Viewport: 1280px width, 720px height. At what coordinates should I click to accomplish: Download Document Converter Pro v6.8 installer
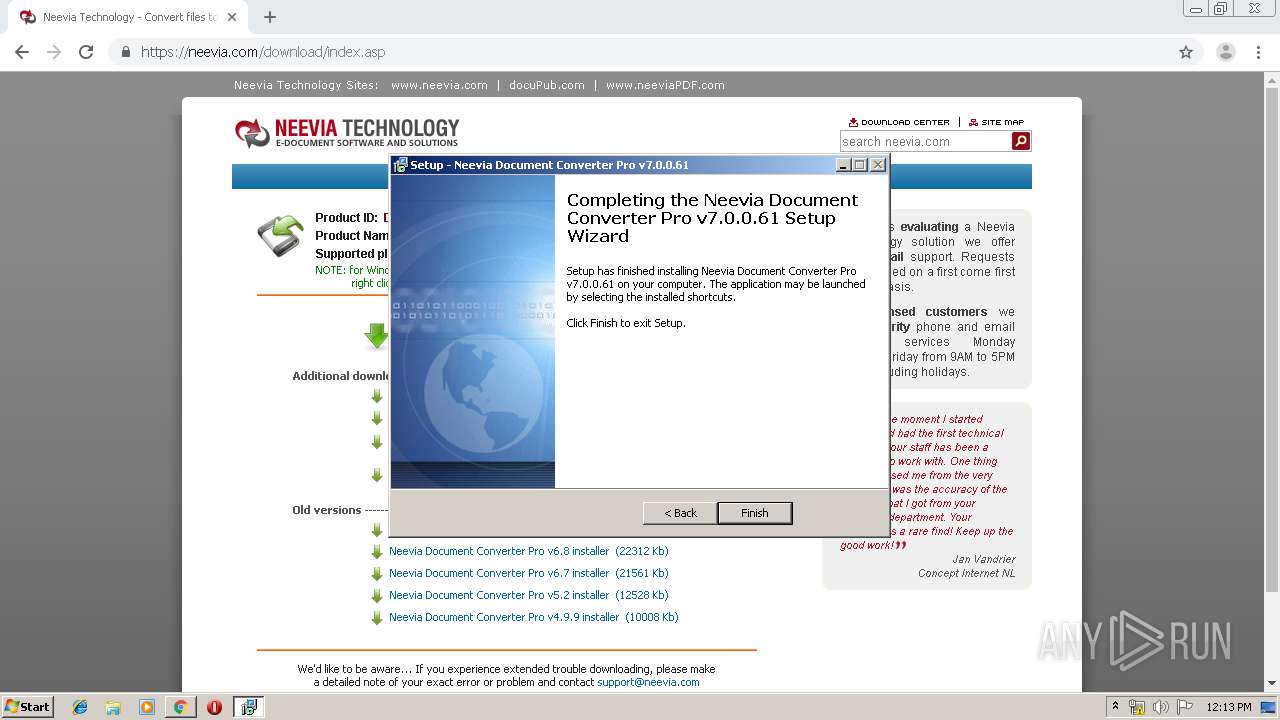[529, 551]
